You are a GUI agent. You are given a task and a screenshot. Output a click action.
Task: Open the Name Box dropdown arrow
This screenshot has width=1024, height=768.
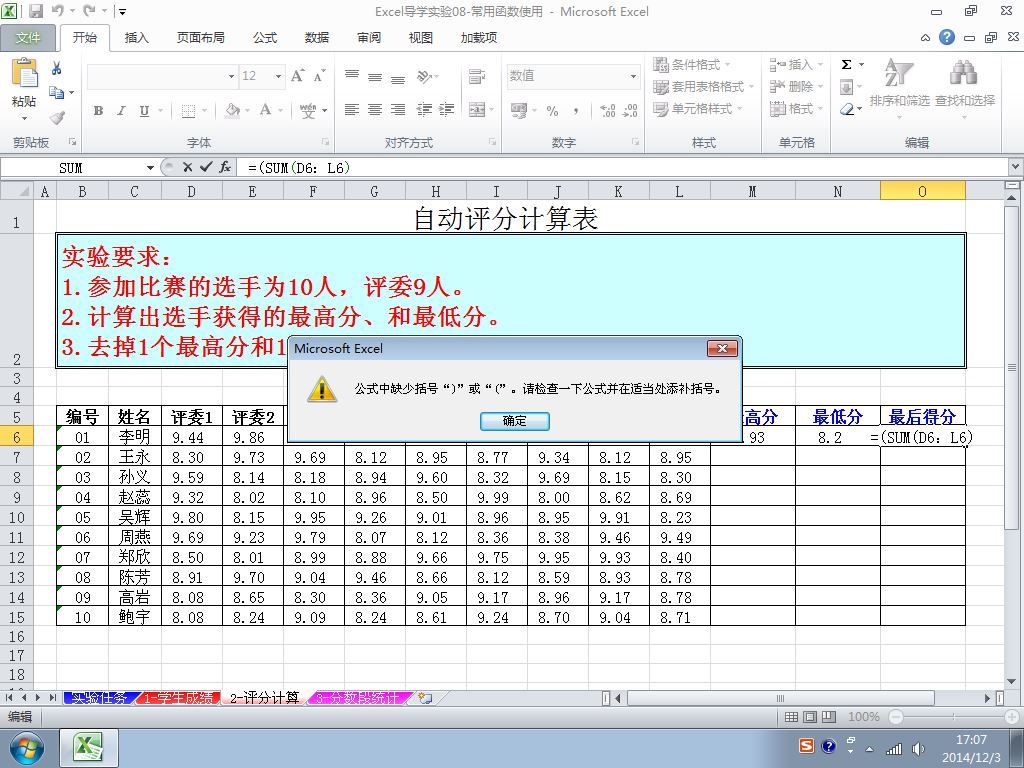click(150, 168)
